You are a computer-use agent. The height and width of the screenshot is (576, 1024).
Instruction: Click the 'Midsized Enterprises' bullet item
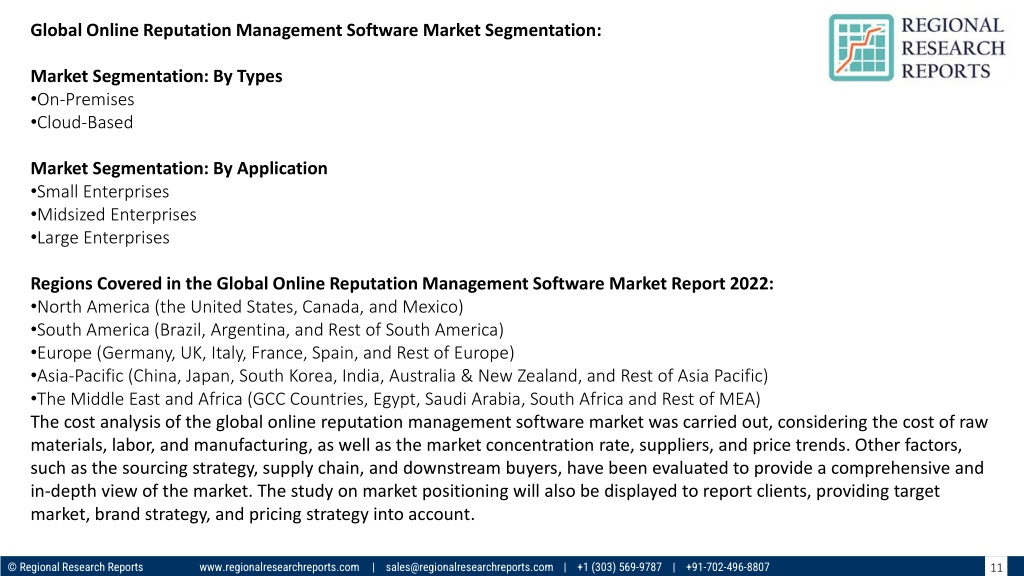pos(113,214)
